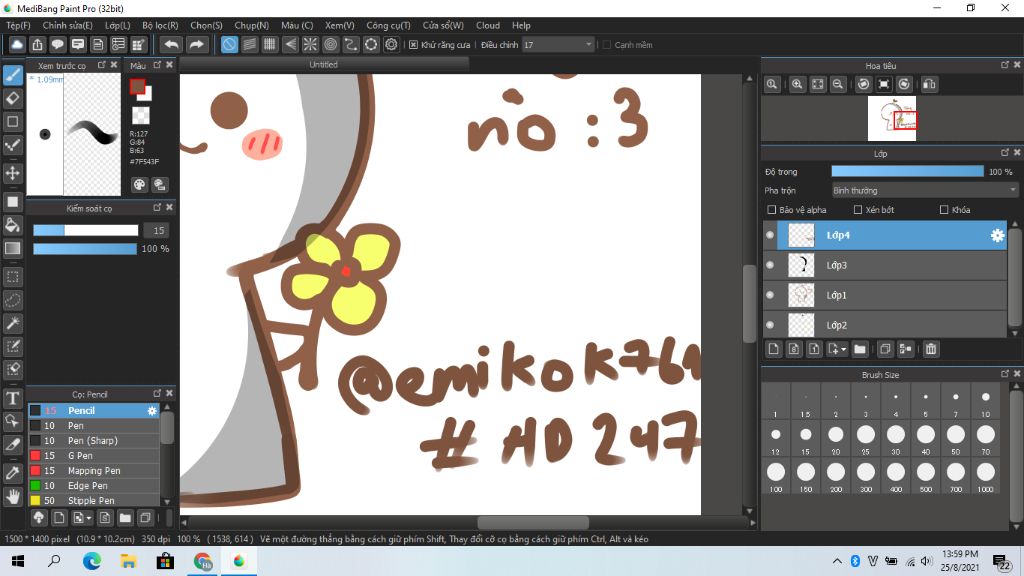
Task: Open the Điều chỉnh dropdown
Action: click(558, 44)
